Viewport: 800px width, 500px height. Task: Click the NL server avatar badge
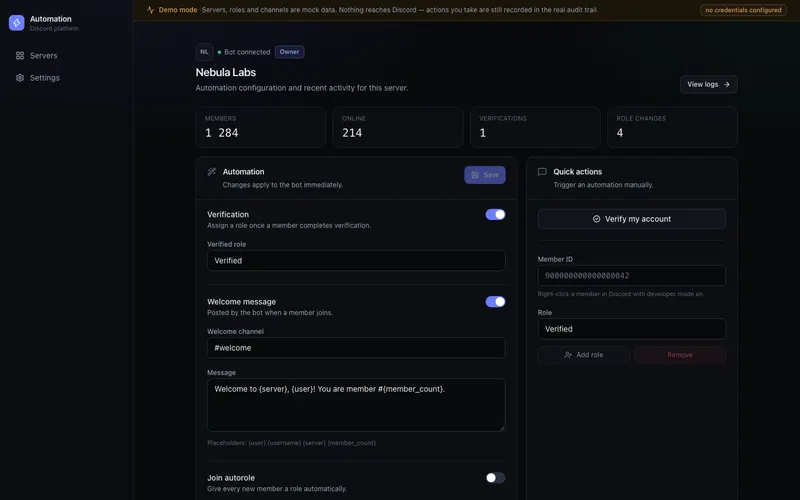point(204,52)
